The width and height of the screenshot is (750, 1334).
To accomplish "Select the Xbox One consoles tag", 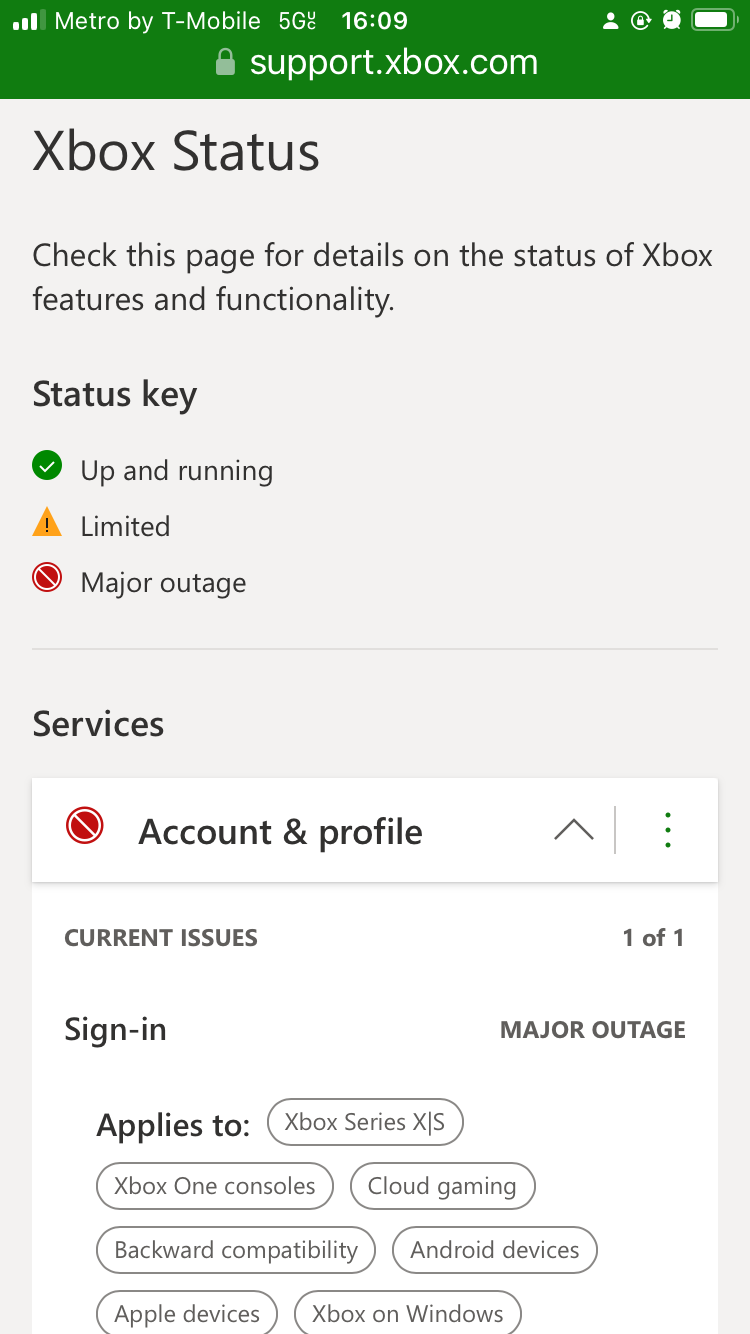I will point(215,1187).
